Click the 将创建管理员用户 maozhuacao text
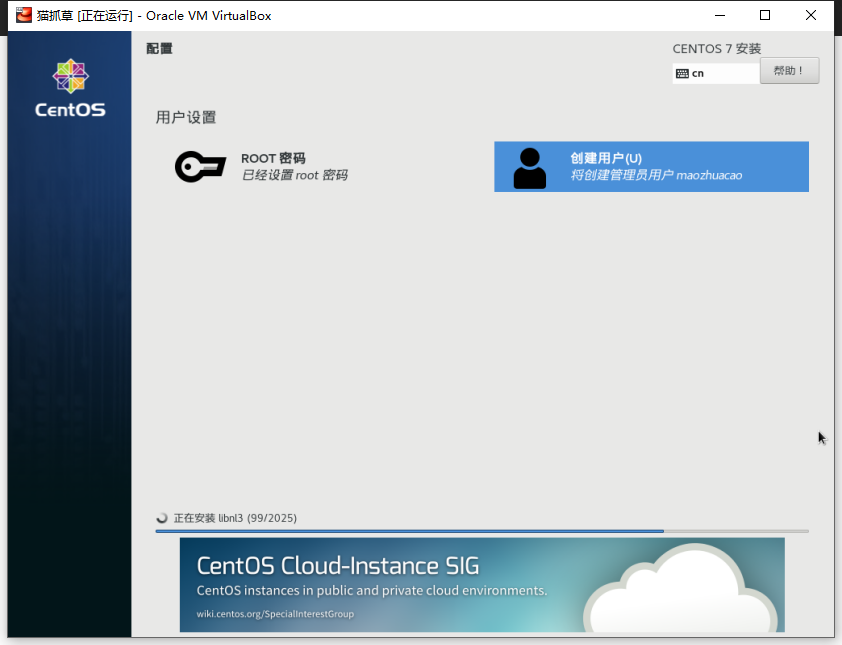The height and width of the screenshot is (645, 842). point(656,175)
